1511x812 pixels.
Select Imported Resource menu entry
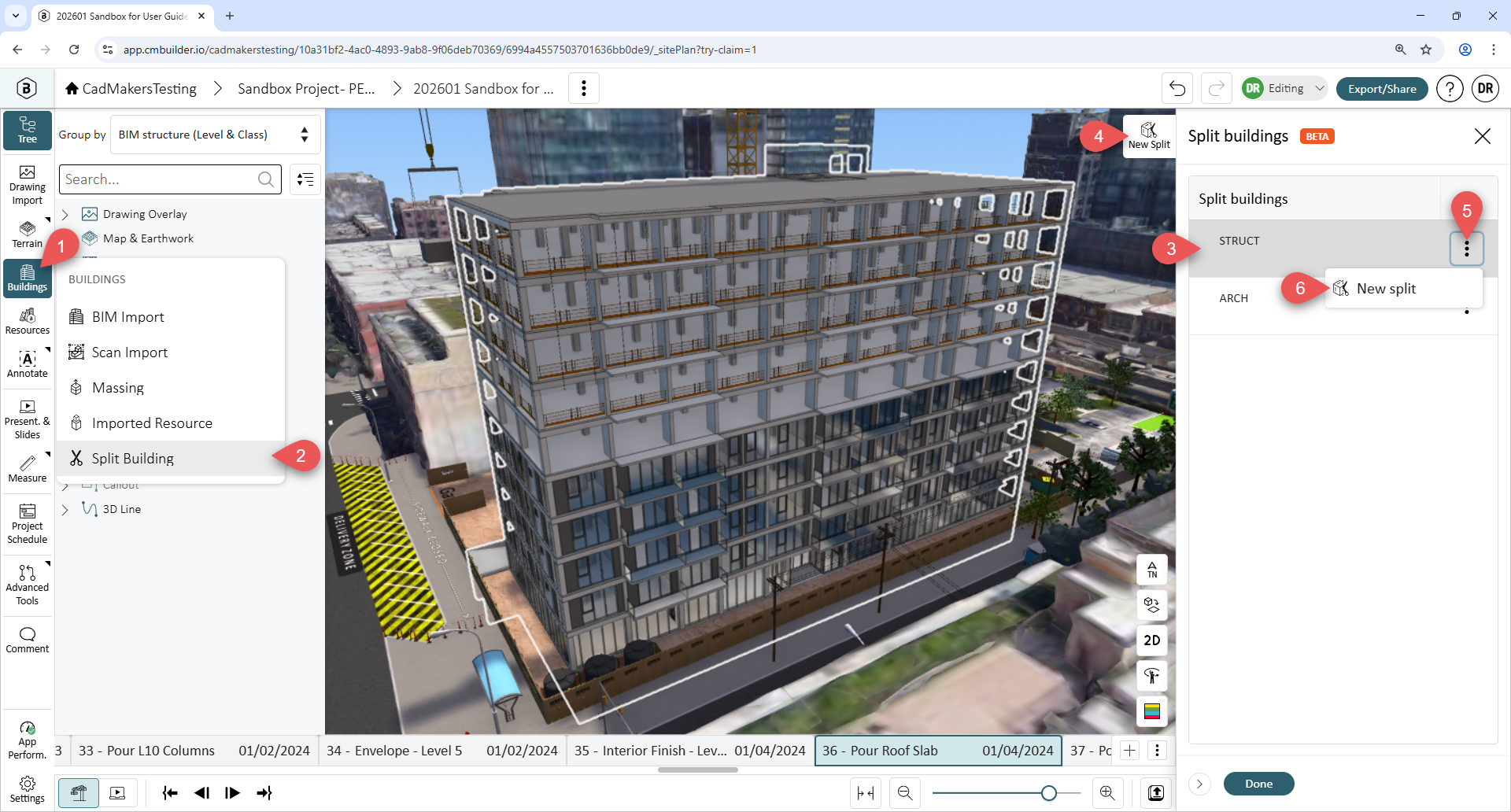(171, 423)
